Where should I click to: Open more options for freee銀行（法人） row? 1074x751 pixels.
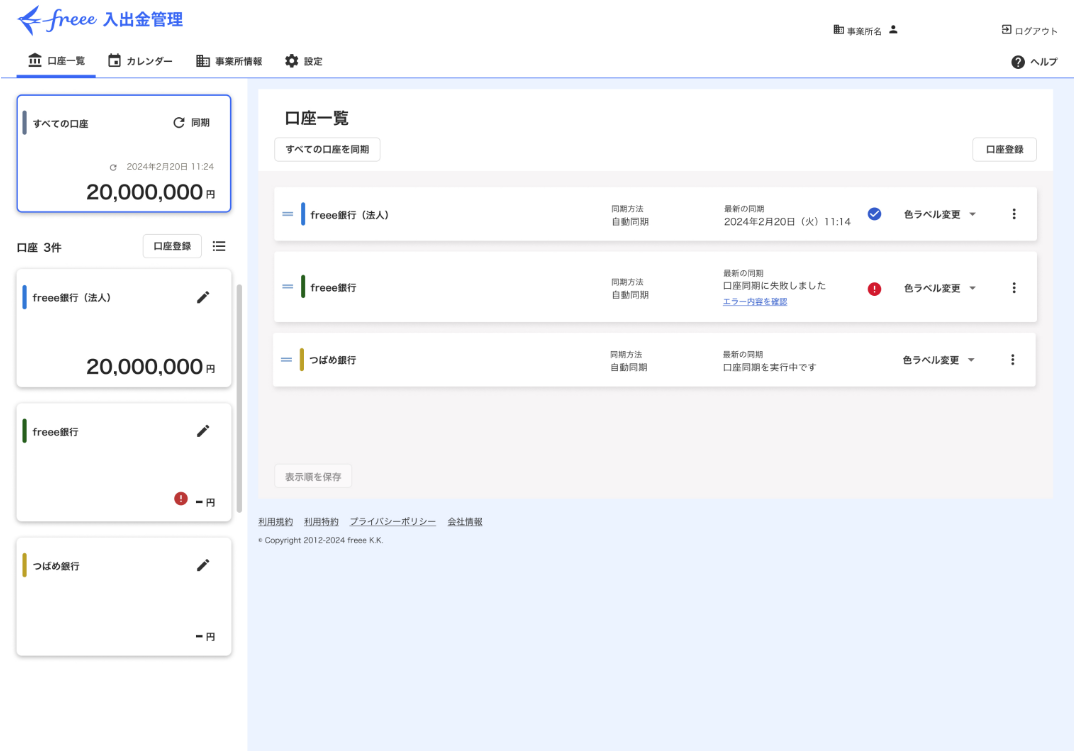[1014, 214]
